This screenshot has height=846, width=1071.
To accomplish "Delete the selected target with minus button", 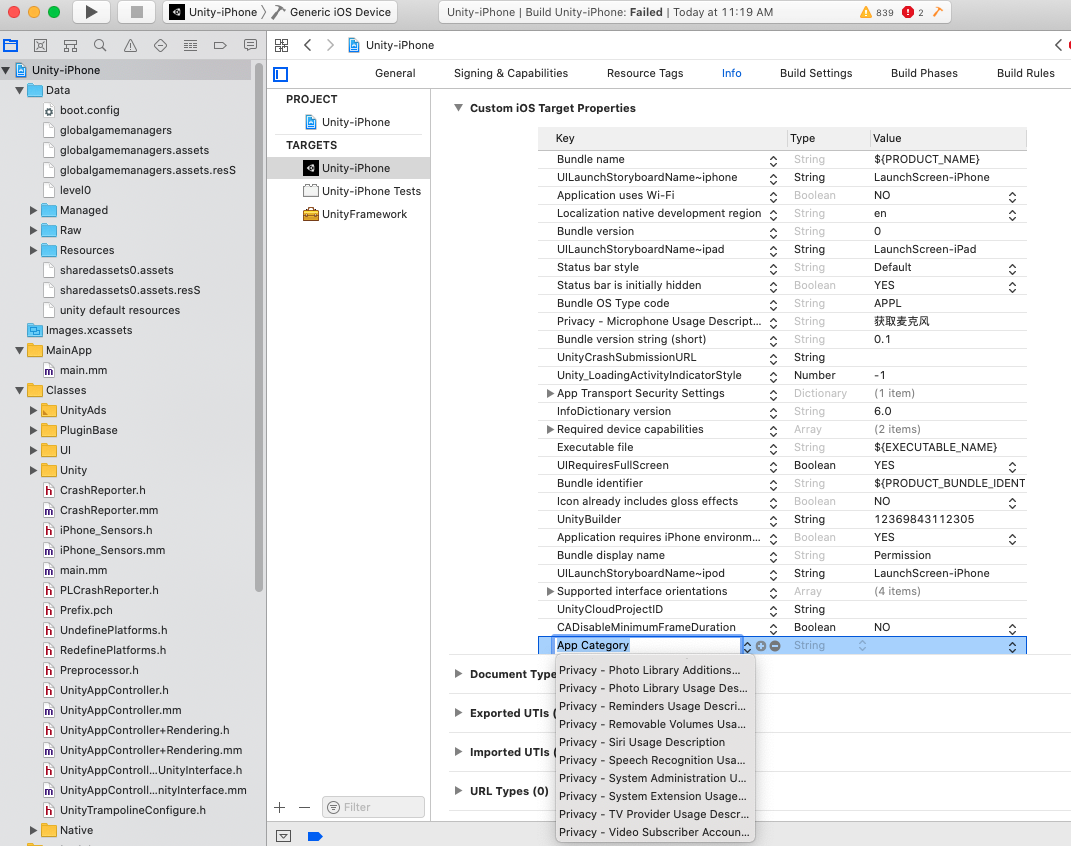I will 305,807.
